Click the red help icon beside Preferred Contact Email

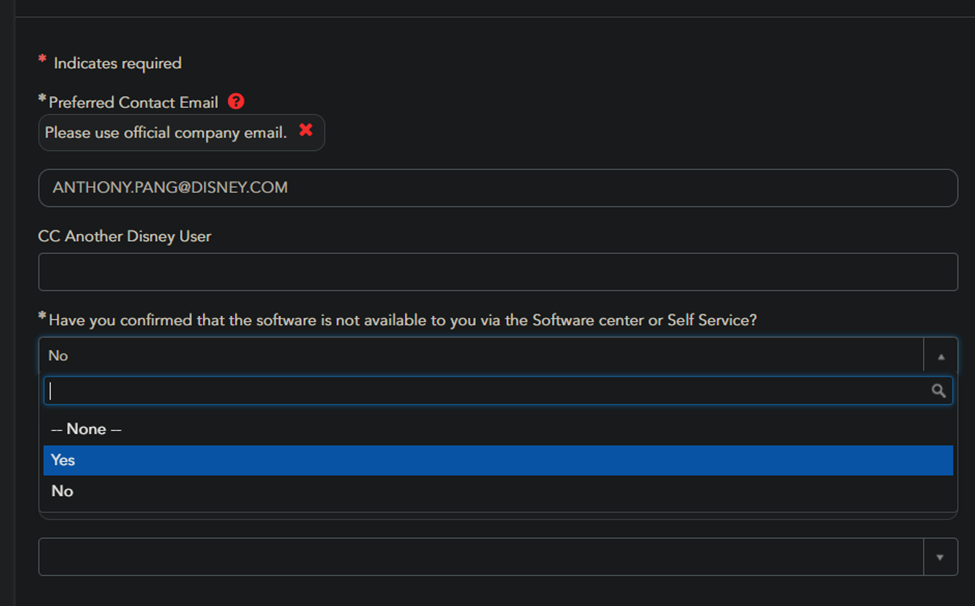coord(236,101)
